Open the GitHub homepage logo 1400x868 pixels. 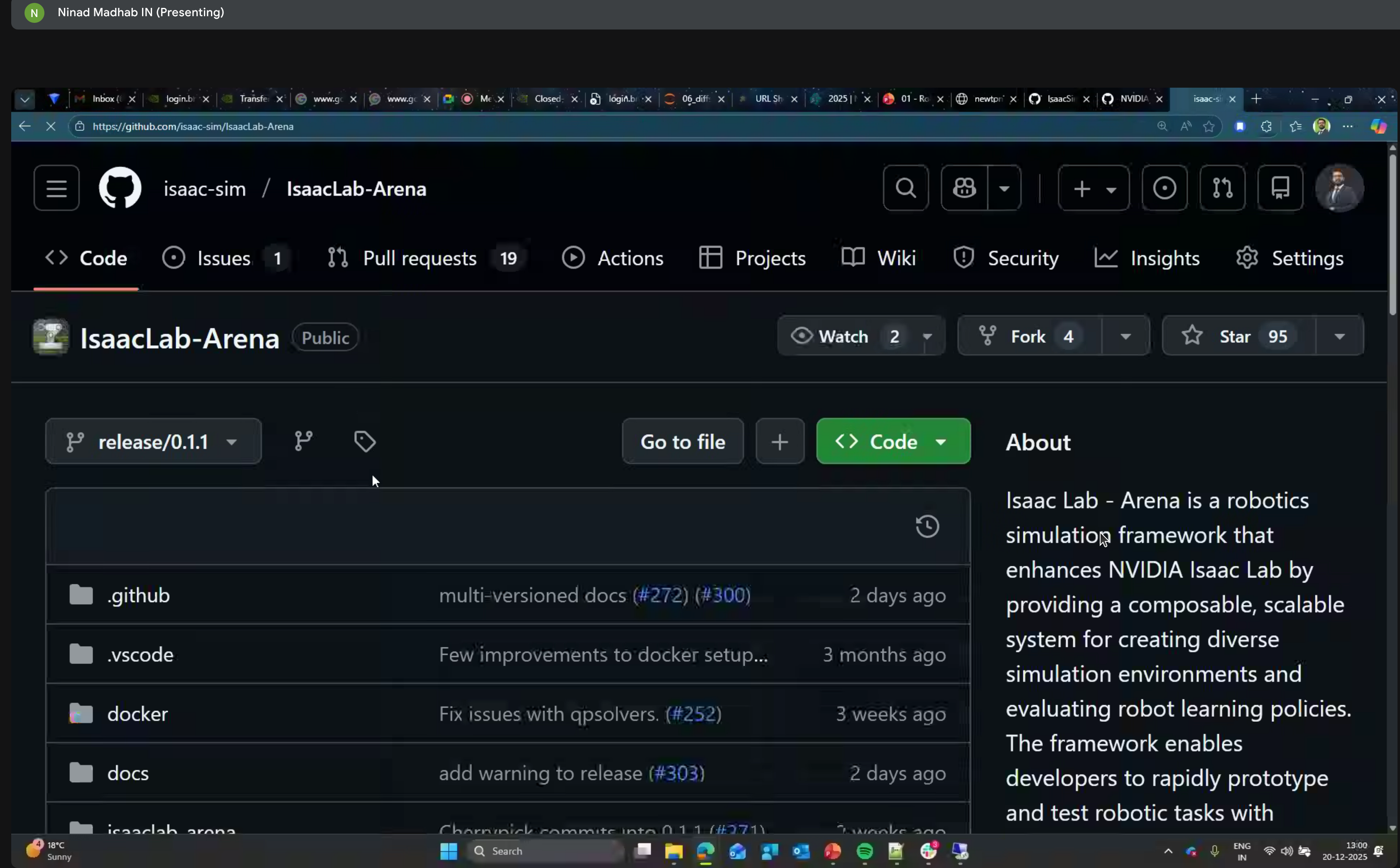pyautogui.click(x=120, y=188)
